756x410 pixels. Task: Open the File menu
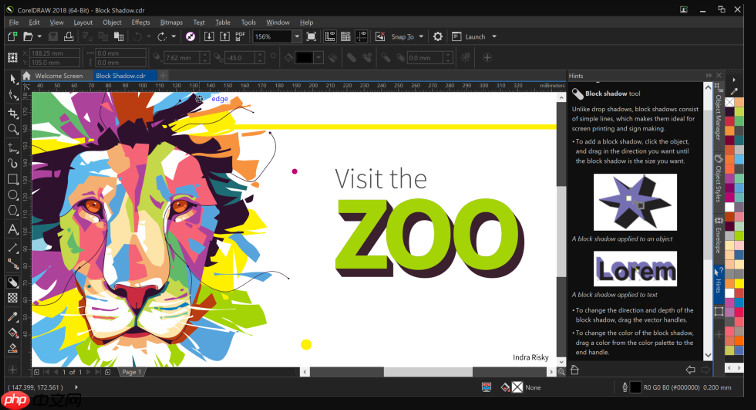[14, 22]
